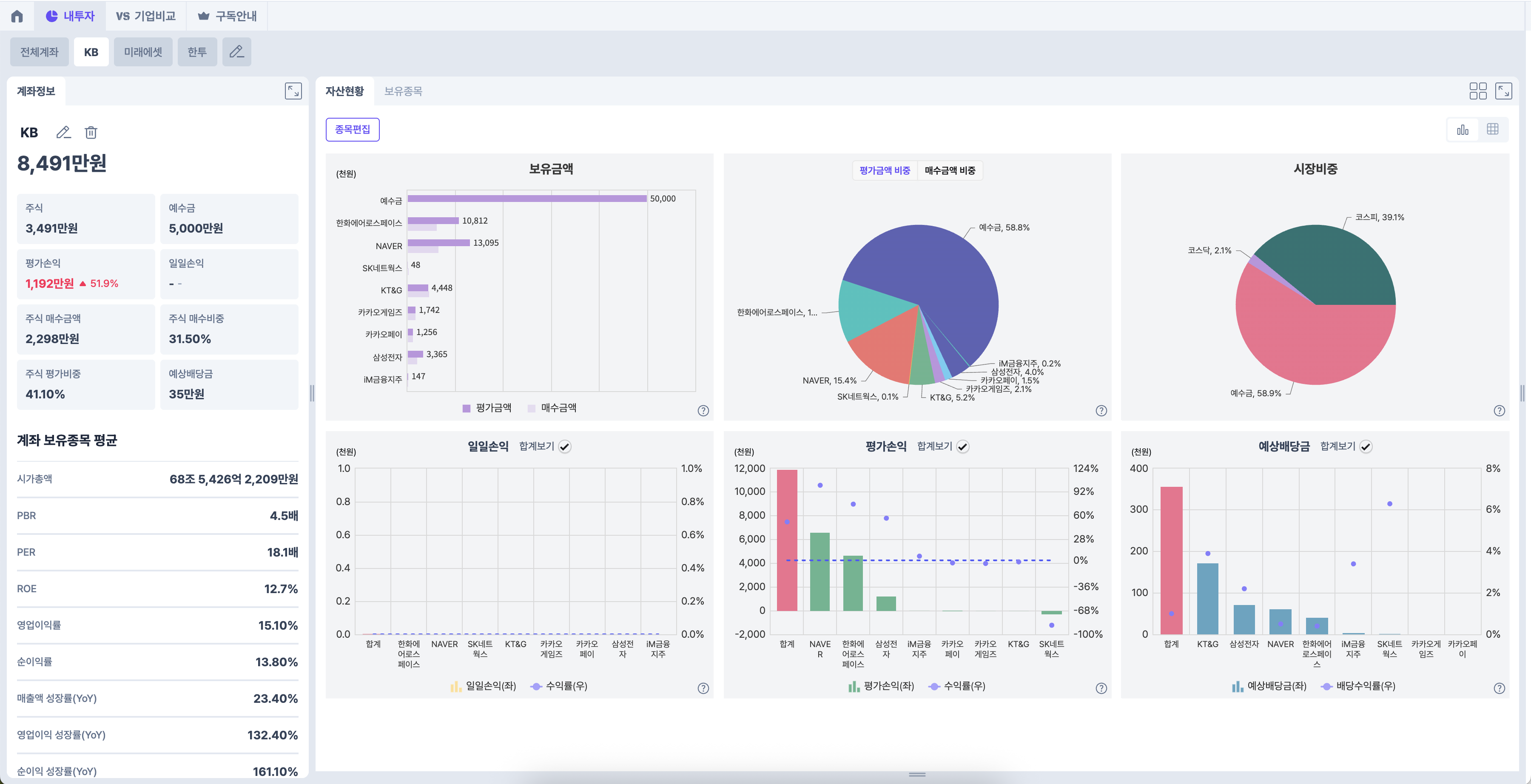
Task: Open the 기업비교 menu item
Action: pos(146,16)
